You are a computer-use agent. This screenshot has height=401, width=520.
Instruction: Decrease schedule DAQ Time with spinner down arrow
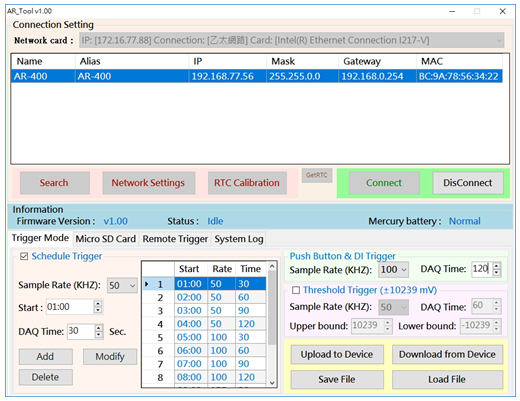98,335
